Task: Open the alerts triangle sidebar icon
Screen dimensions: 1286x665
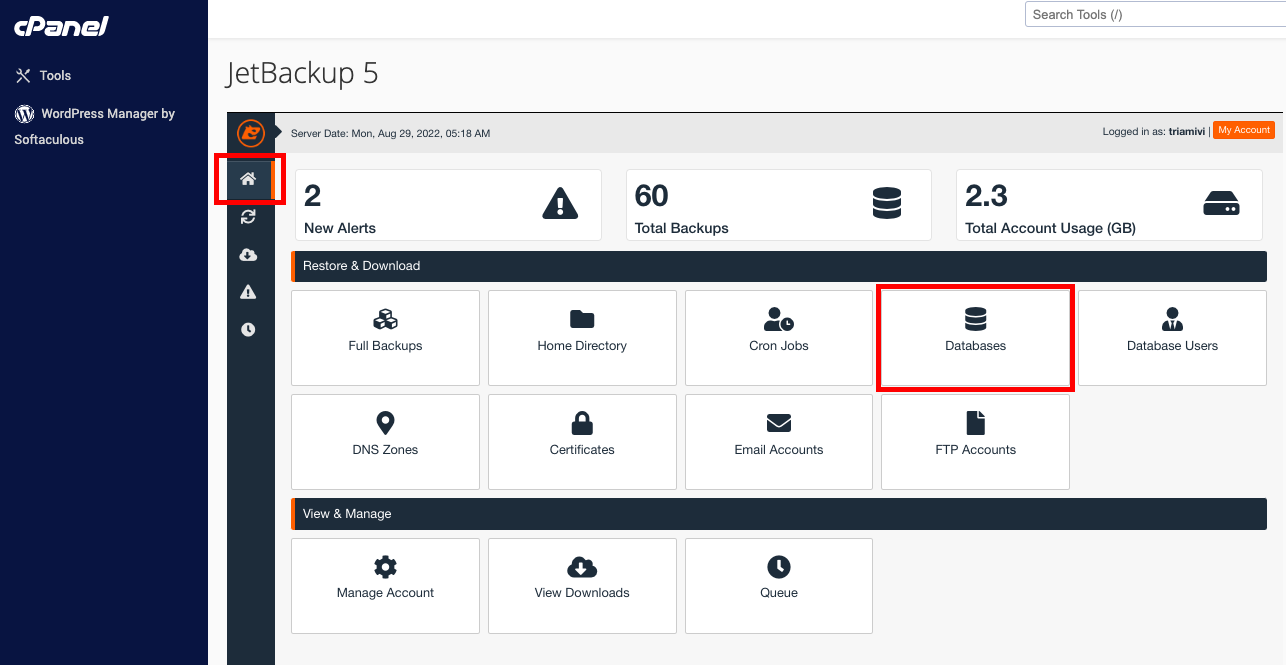Action: coord(248,292)
